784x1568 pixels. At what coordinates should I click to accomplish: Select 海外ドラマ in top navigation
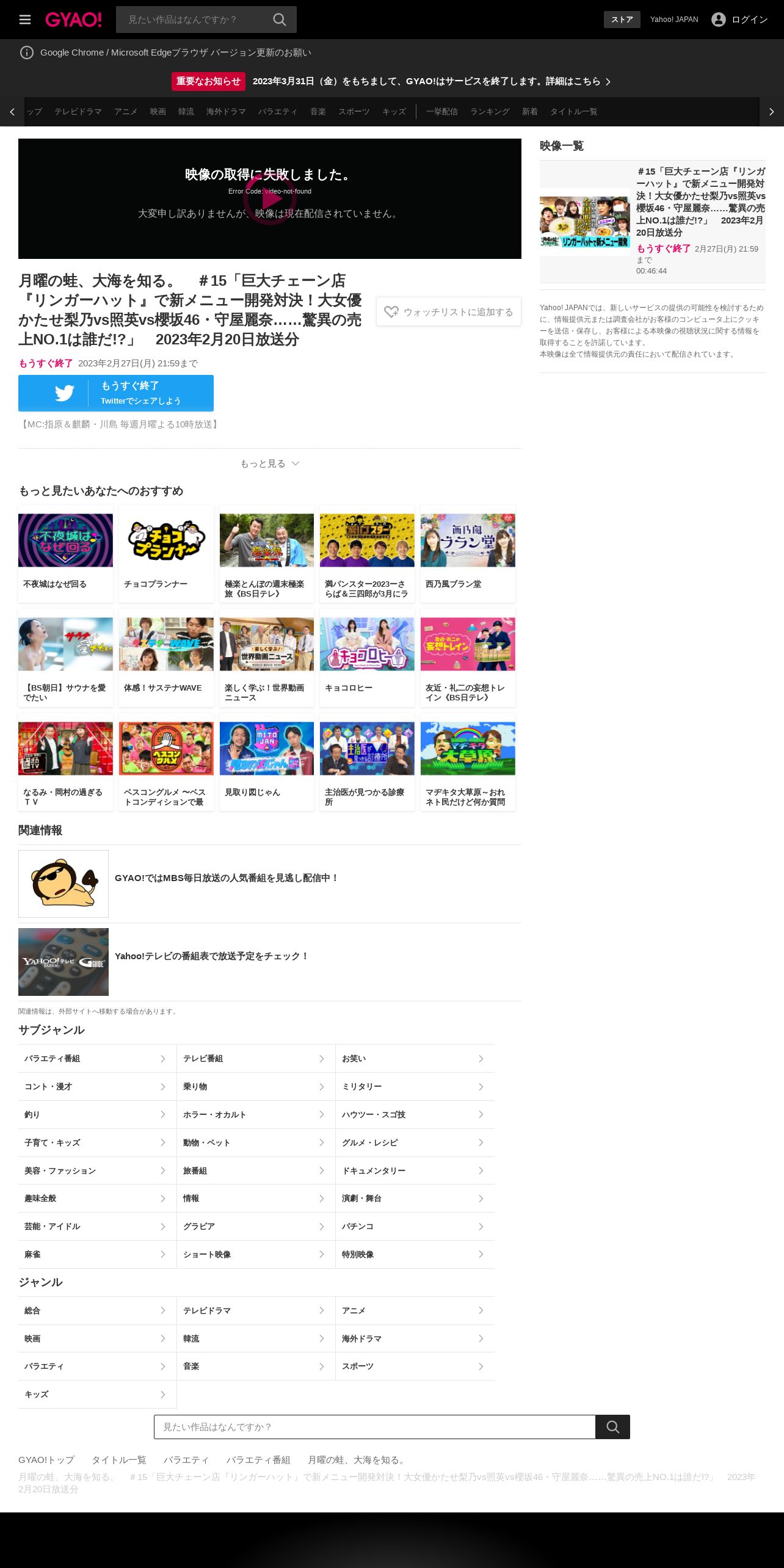tap(226, 112)
